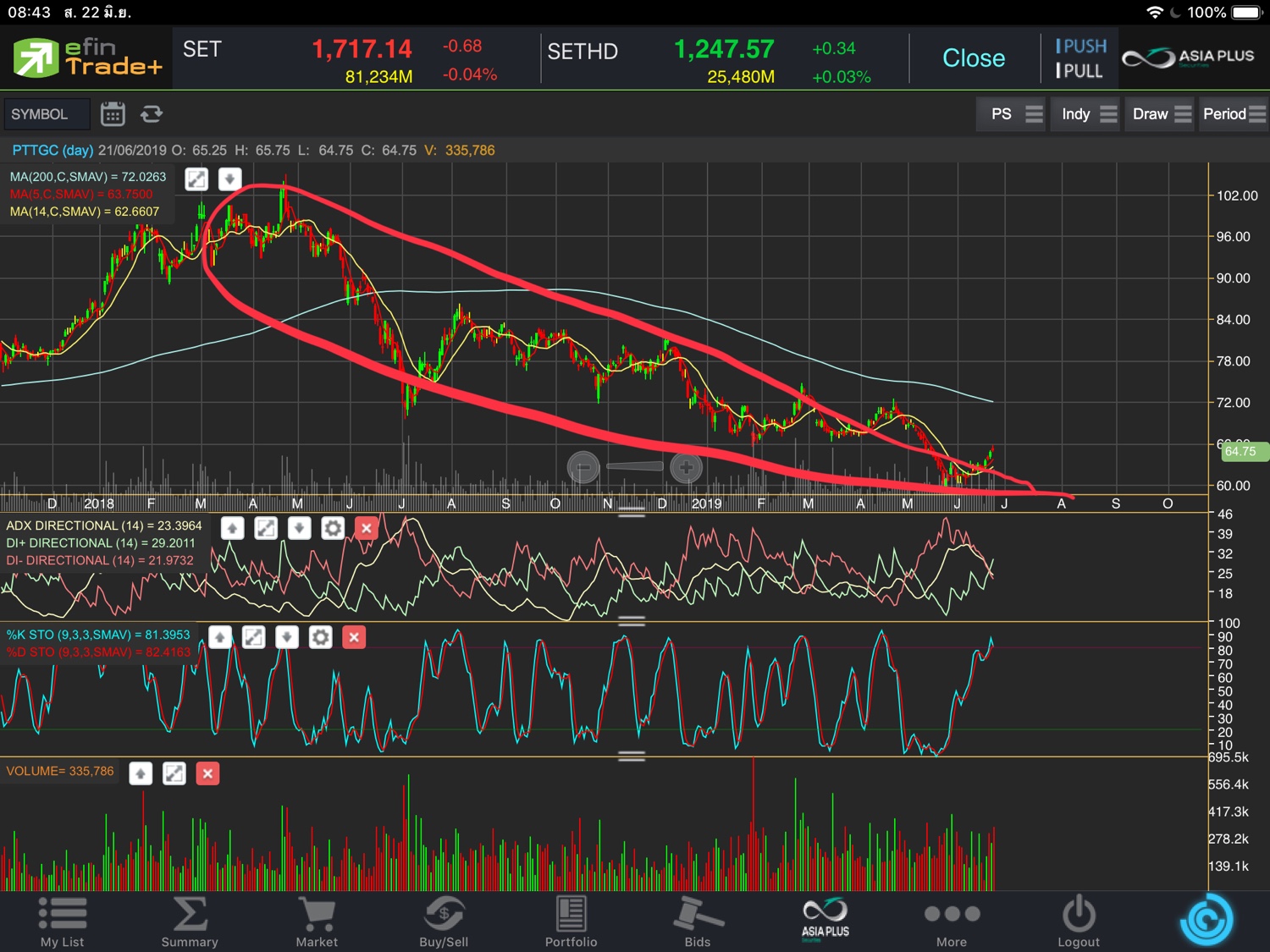1270x952 pixels.
Task: Tap the circular refresh icon at bottom right
Action: pos(1206,920)
